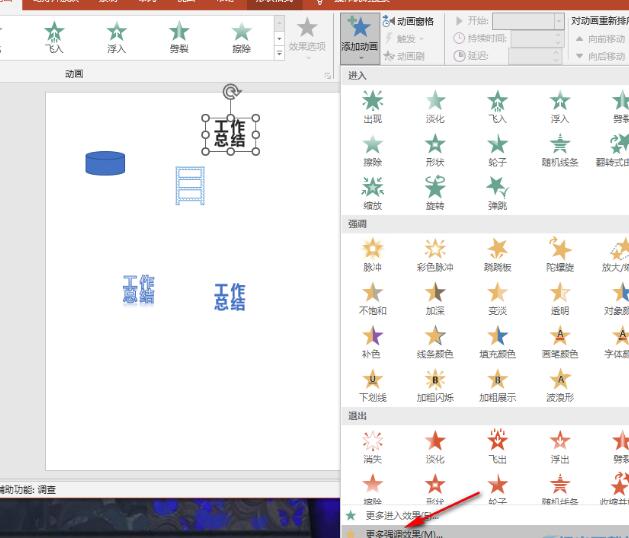Increase the 延迟 spinner value
Viewport: 629px width, 538px height.
556,52
